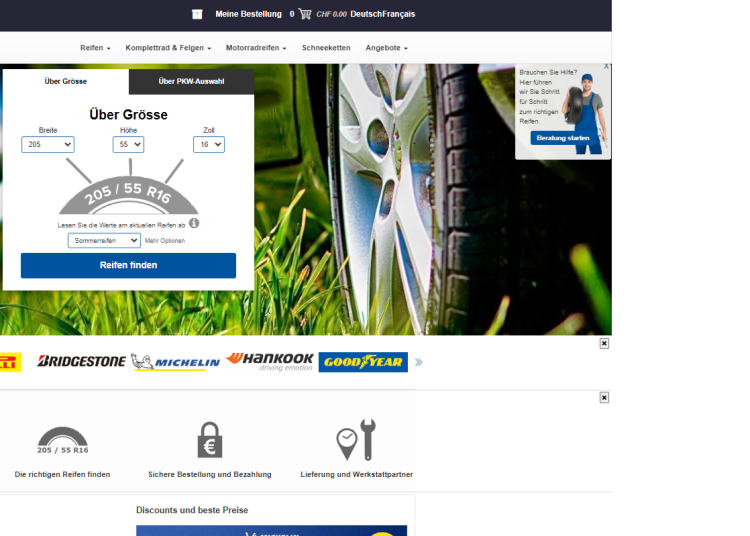Image resolution: width=750 pixels, height=536 pixels.
Task: Close the help assistant popup
Action: 606,67
